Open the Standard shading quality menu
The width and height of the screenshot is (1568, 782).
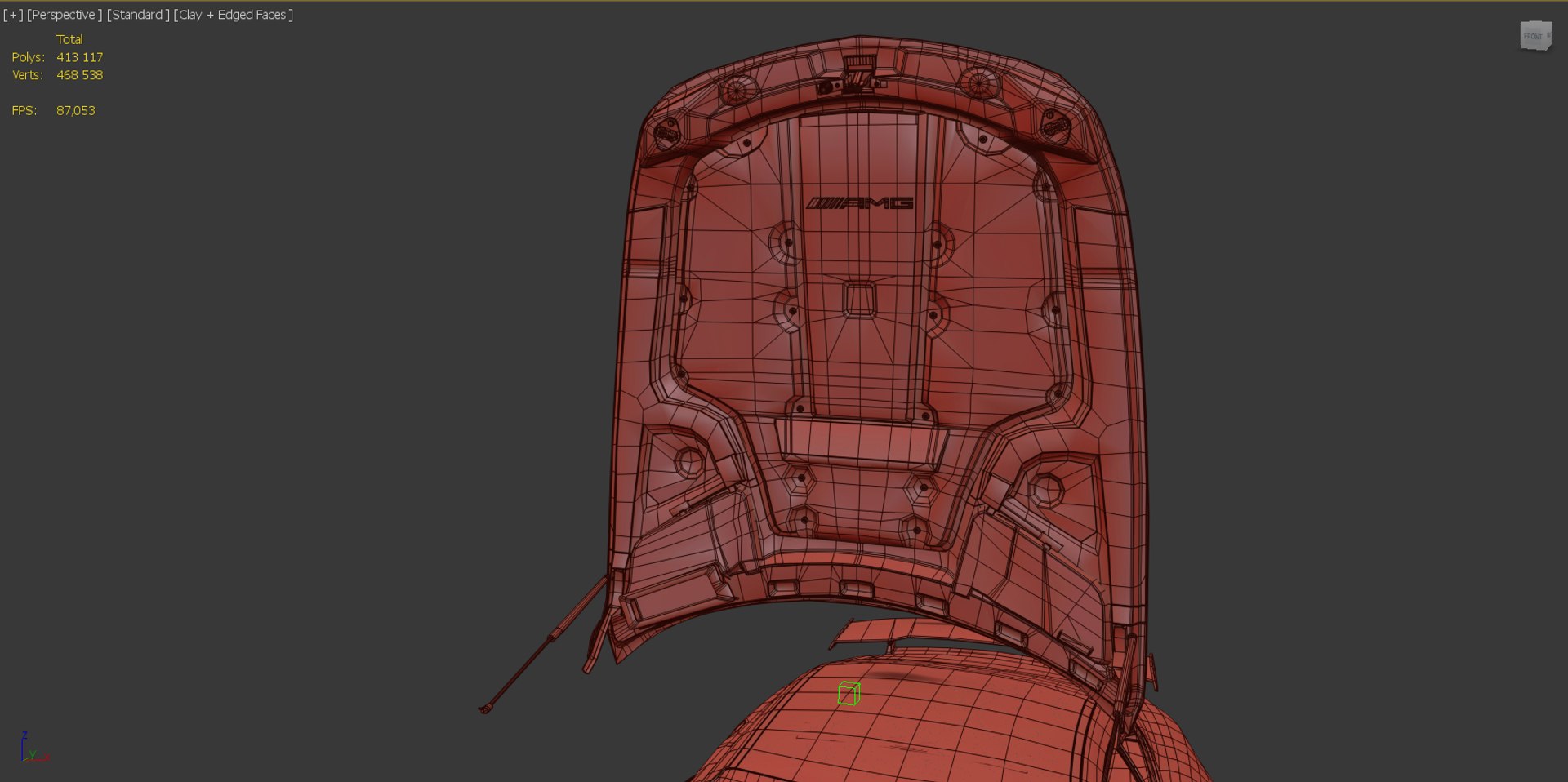(138, 15)
